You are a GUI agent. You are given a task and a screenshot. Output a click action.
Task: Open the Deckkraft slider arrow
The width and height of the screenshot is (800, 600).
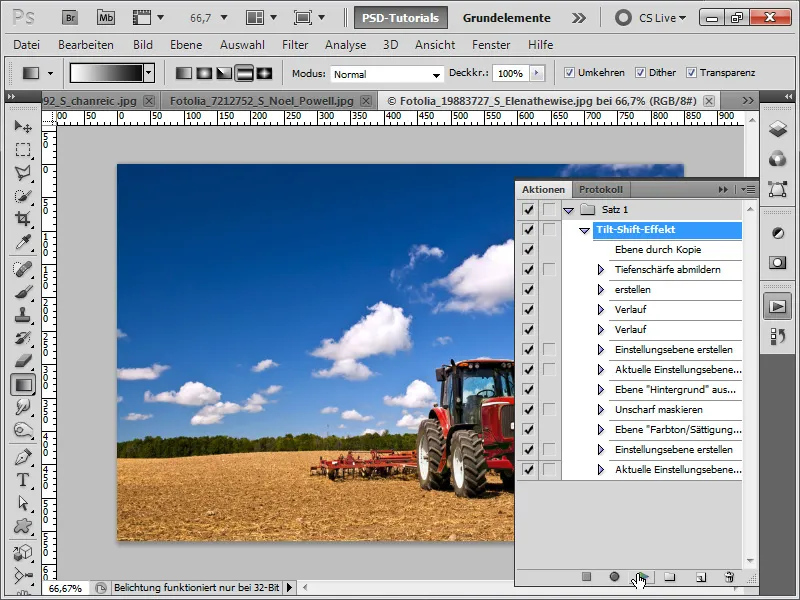tap(536, 73)
